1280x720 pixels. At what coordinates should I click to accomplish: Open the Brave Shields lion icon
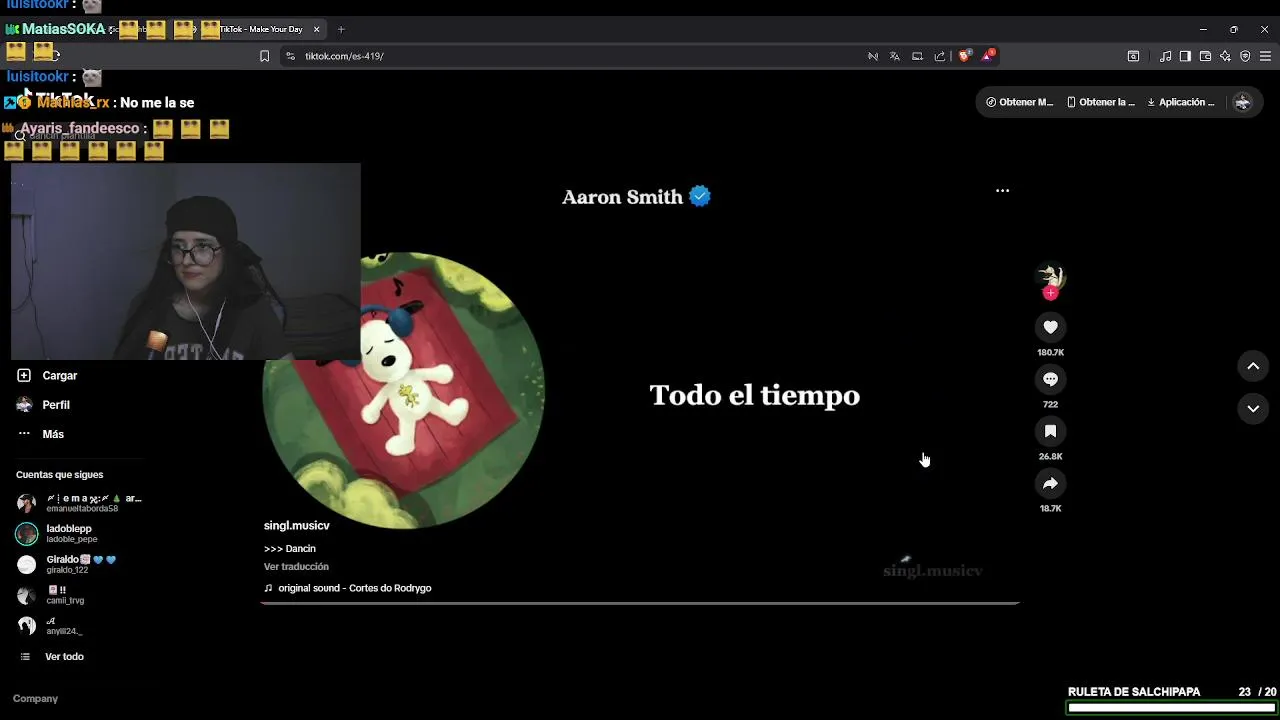(x=964, y=56)
